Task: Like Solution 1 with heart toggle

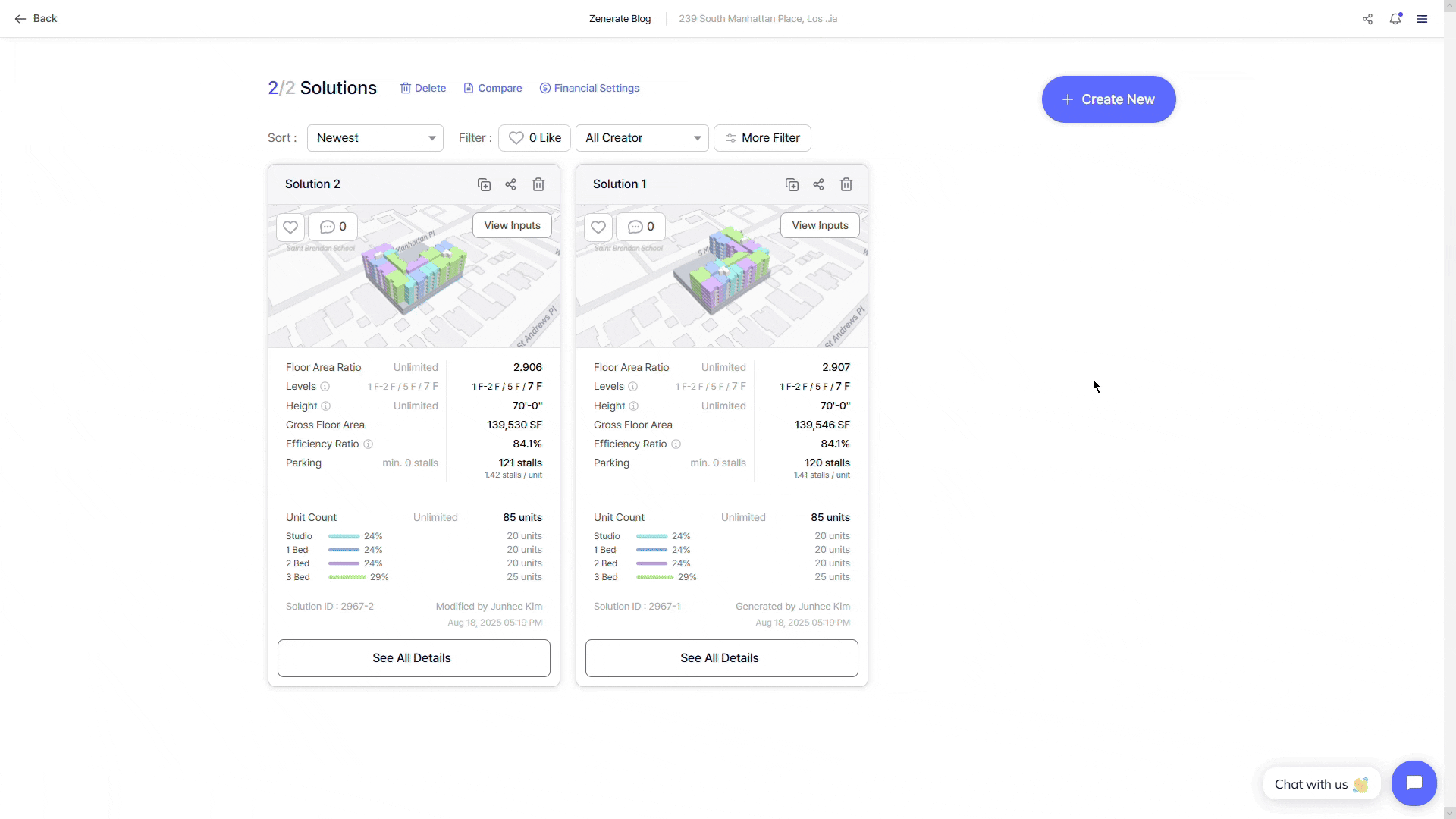Action: [598, 227]
